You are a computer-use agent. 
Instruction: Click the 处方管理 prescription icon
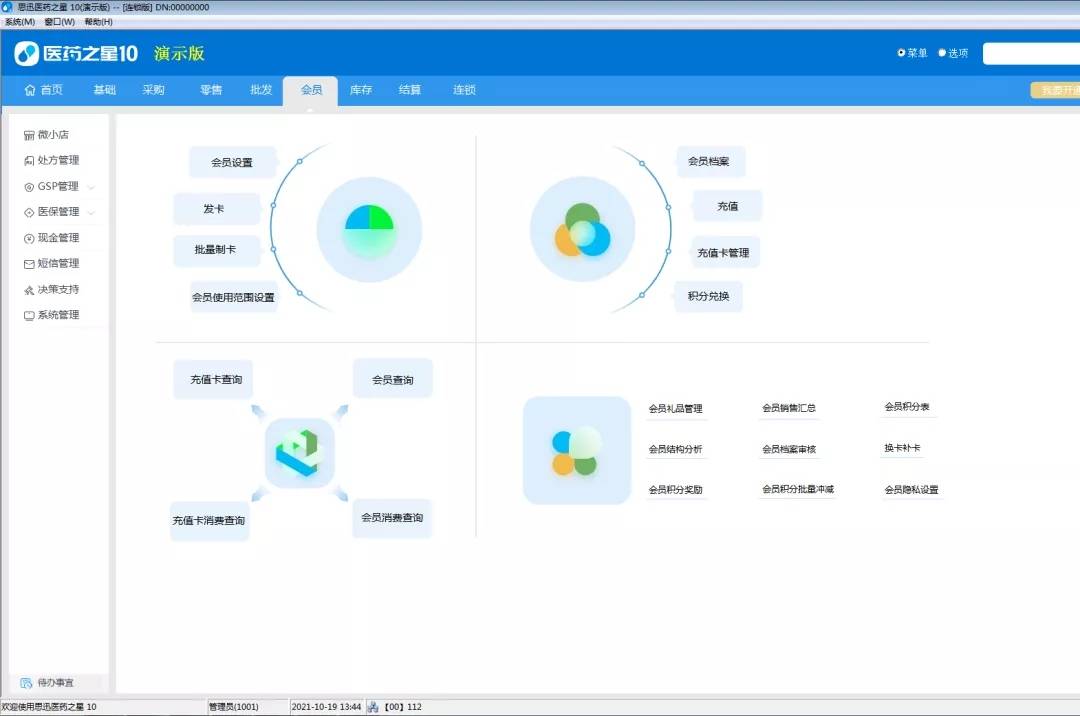(x=29, y=160)
